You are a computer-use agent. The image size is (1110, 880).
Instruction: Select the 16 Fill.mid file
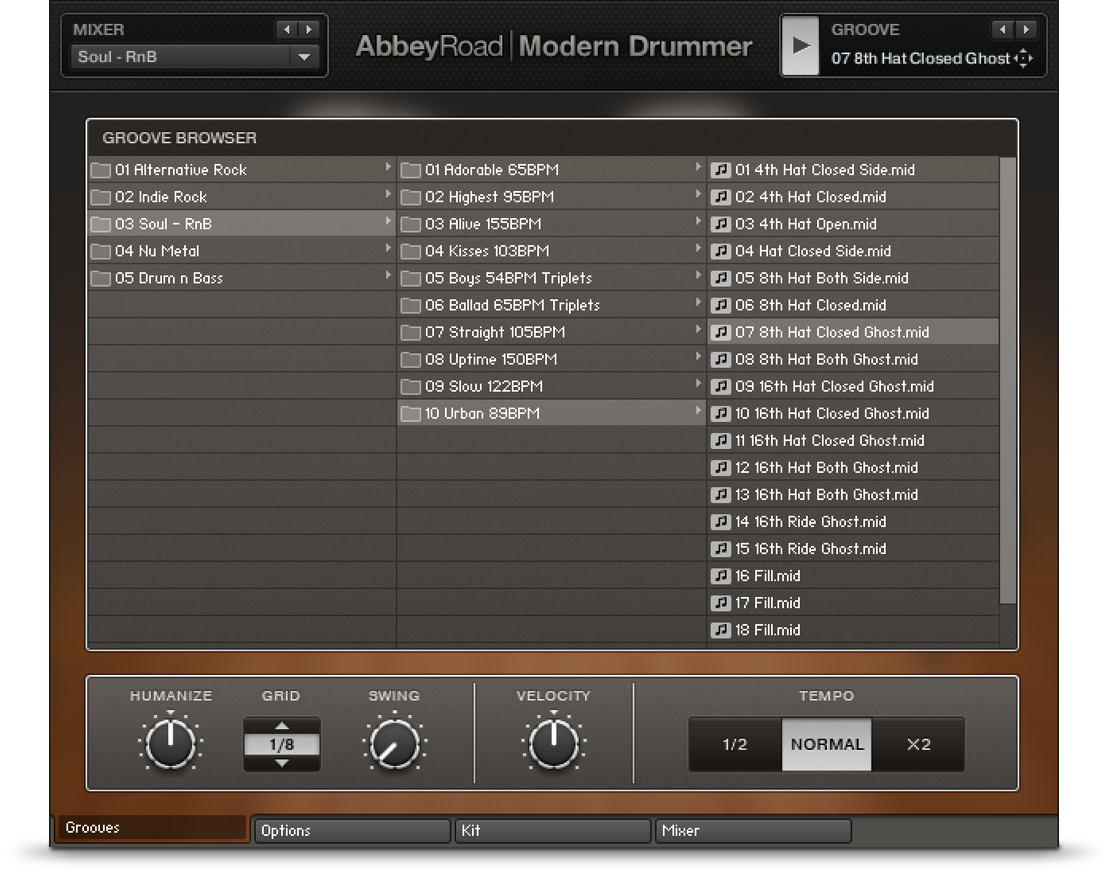853,576
